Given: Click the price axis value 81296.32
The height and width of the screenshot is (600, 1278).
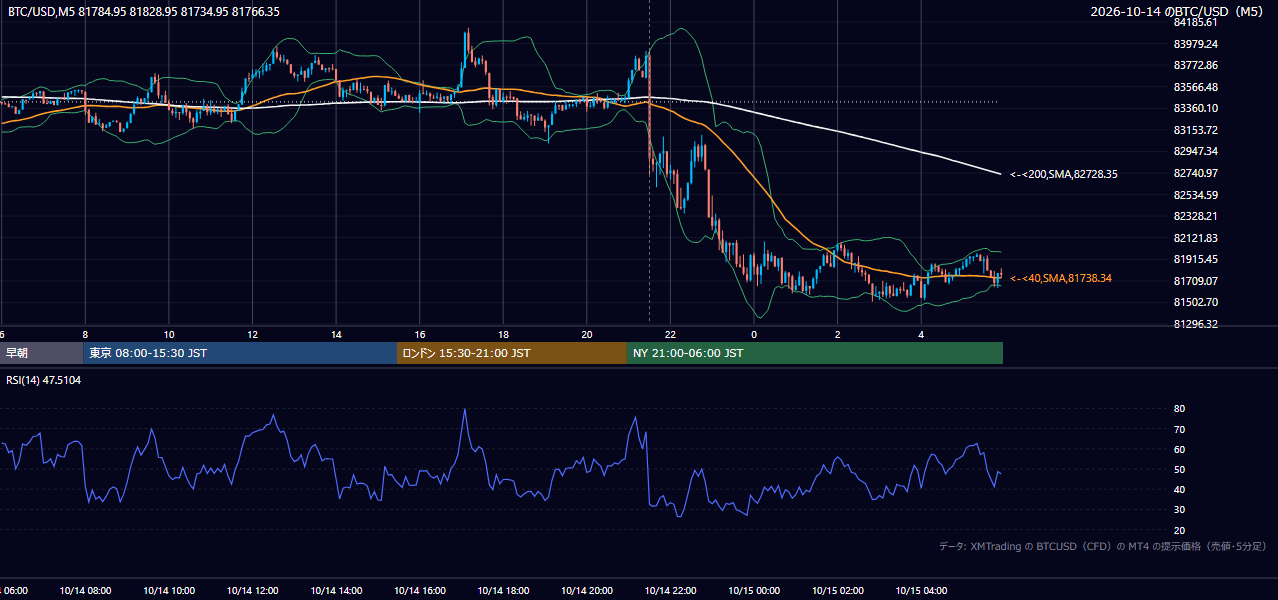Looking at the screenshot, I should [1195, 324].
